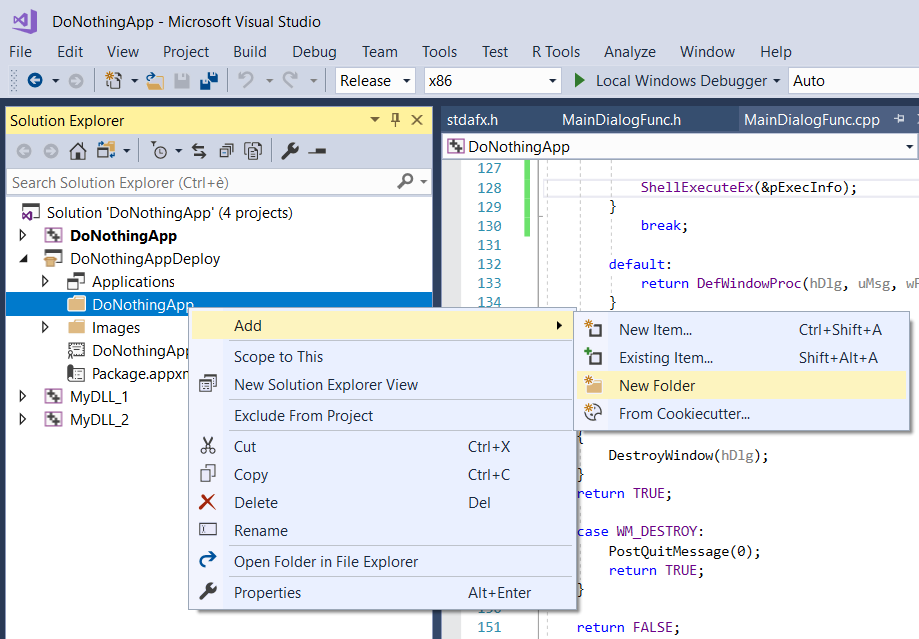
Task: Toggle Show All Files in Solution Explorer toolbar
Action: (x=253, y=151)
